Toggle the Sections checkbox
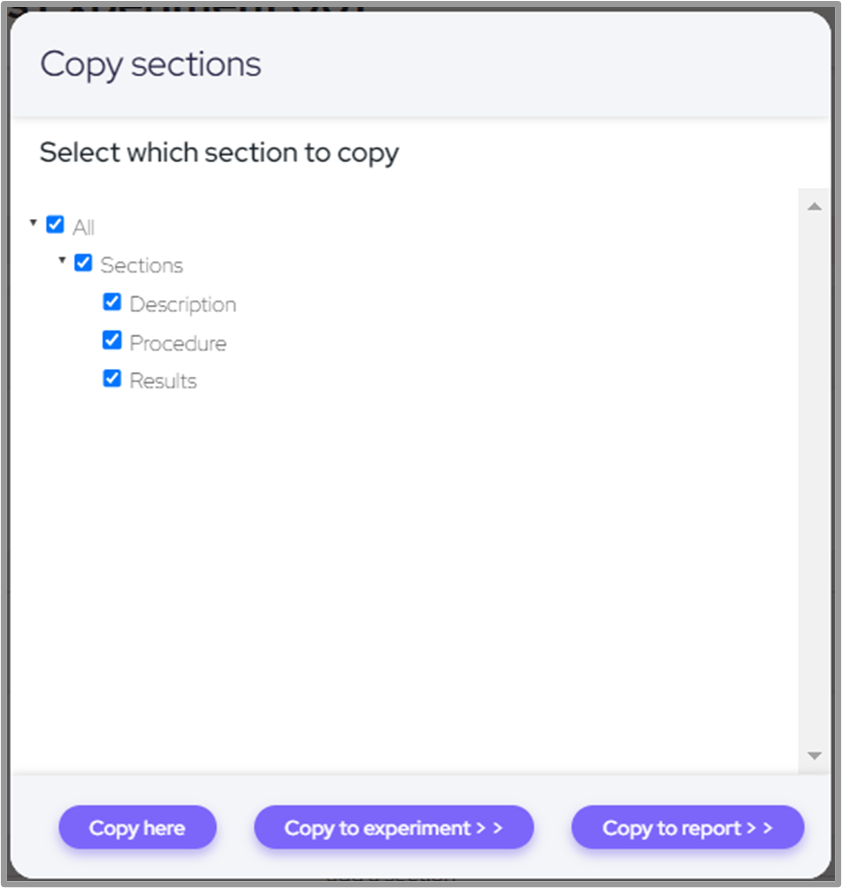 point(83,264)
